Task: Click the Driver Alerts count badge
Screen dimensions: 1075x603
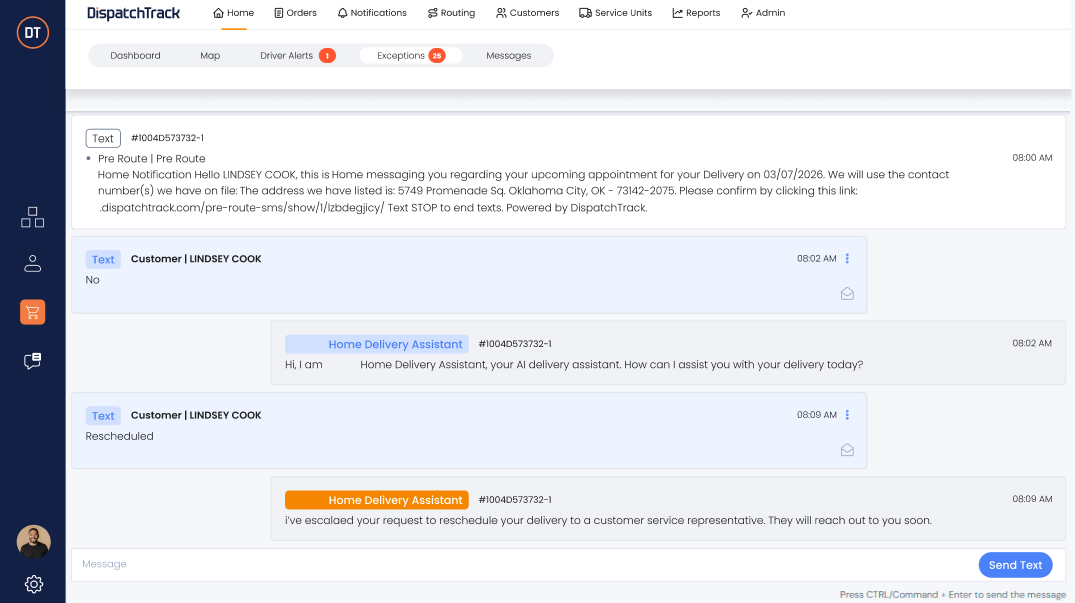Action: pyautogui.click(x=327, y=56)
